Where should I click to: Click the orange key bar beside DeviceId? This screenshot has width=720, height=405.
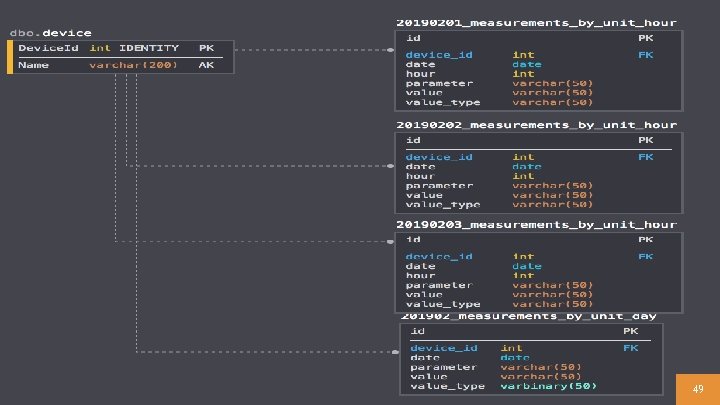(x=10, y=48)
